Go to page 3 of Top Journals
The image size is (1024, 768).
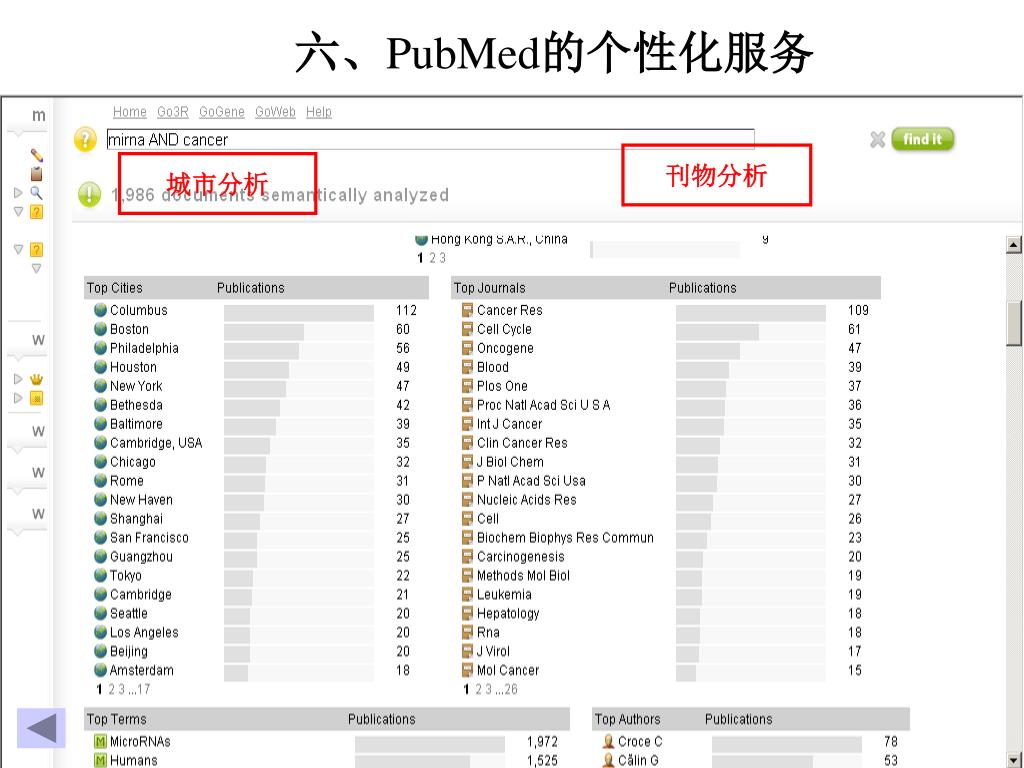tap(488, 689)
